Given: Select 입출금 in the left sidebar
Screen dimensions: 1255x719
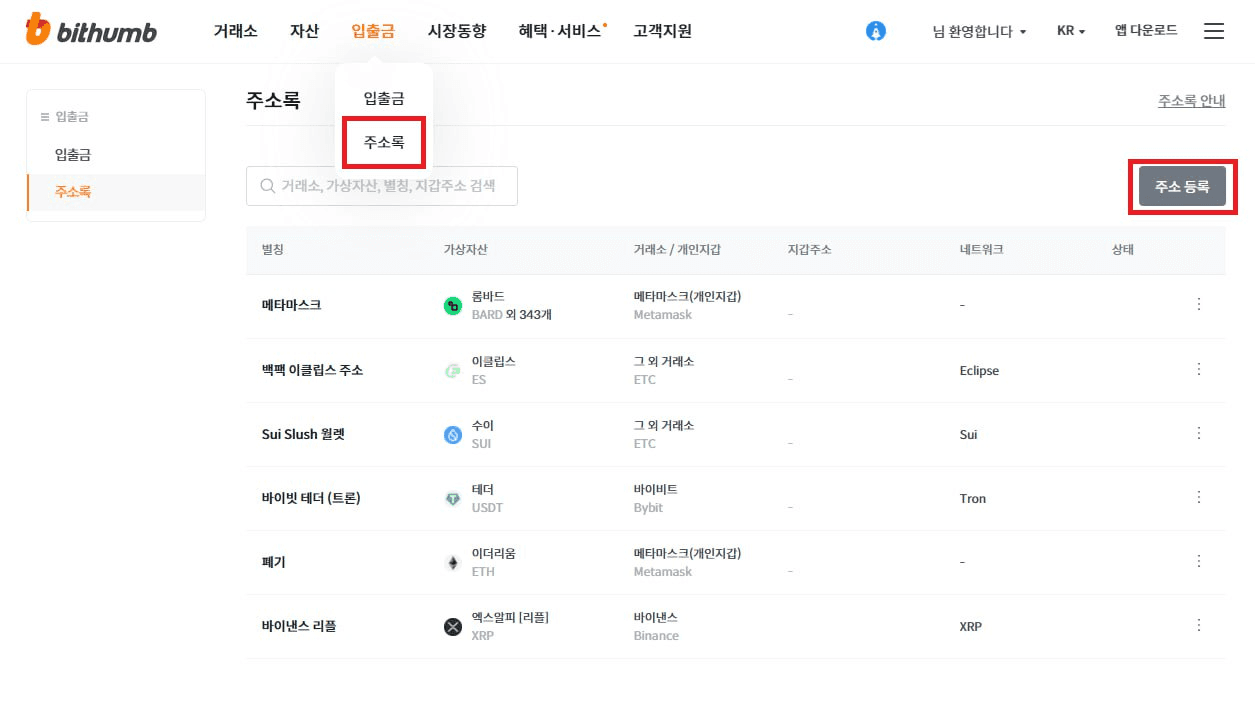Looking at the screenshot, I should click(x=73, y=155).
